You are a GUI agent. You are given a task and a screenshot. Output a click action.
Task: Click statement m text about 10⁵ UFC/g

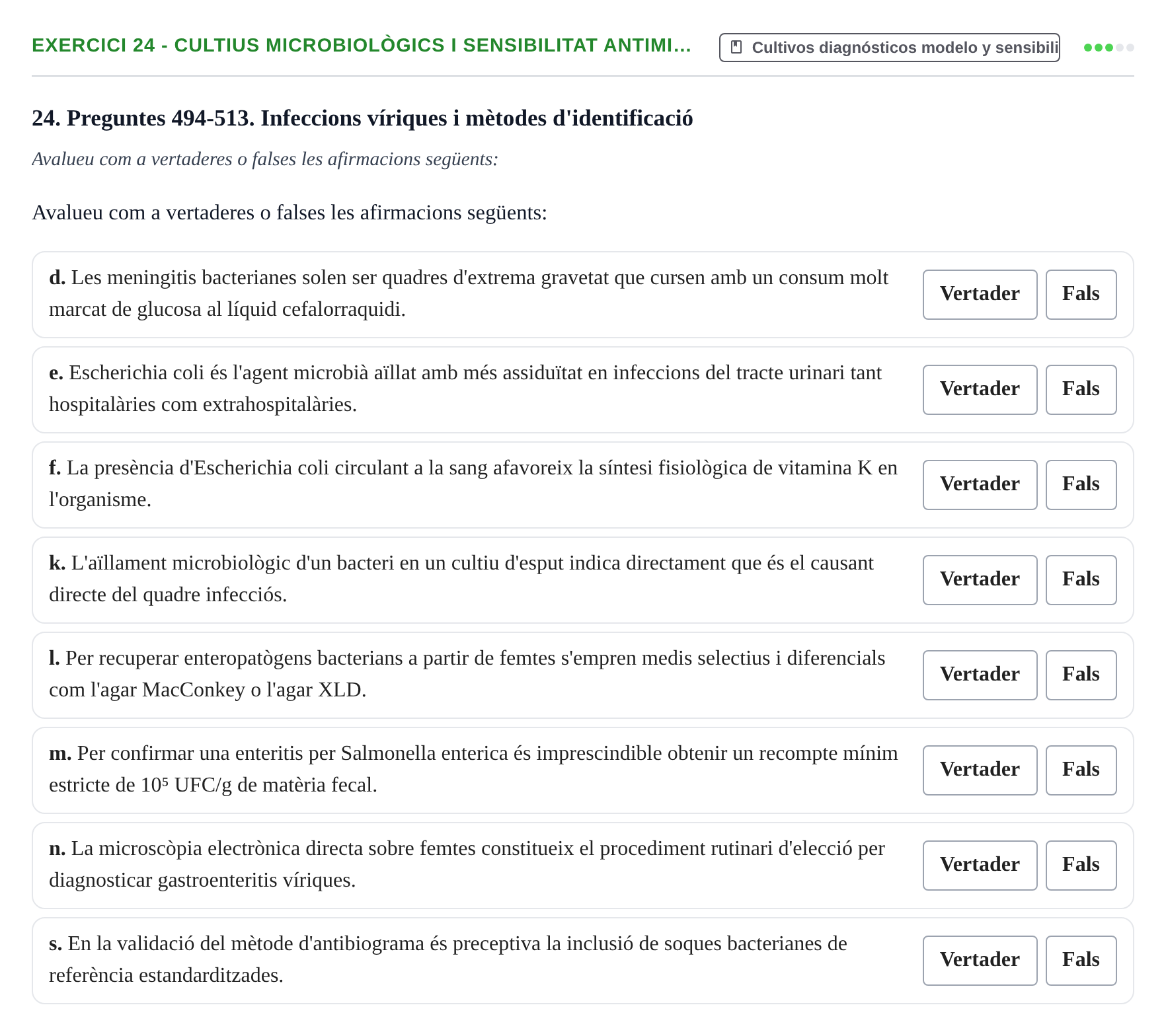(x=473, y=769)
